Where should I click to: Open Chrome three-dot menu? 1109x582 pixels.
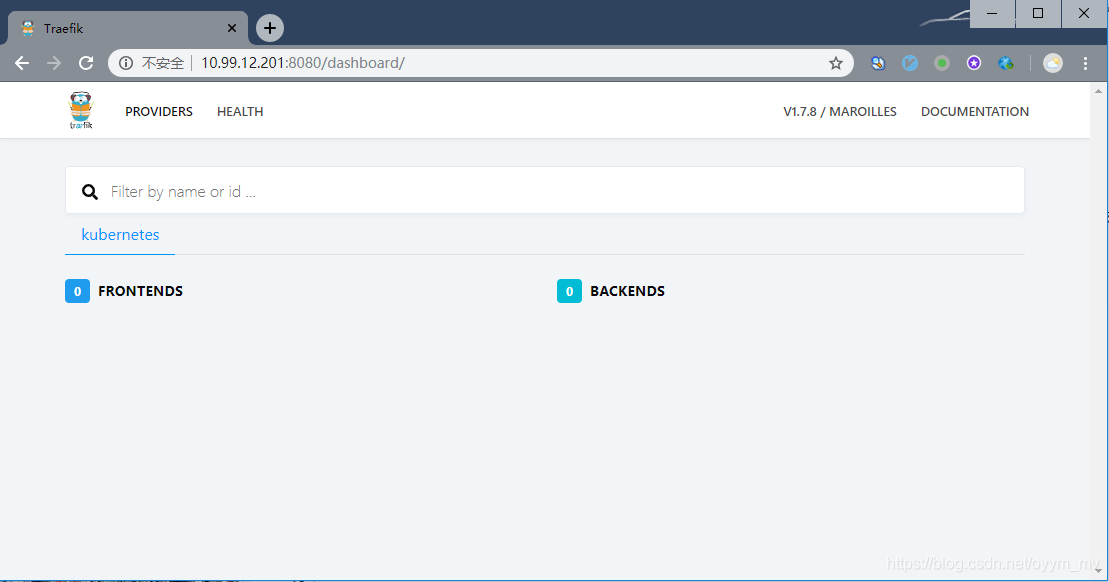point(1085,63)
